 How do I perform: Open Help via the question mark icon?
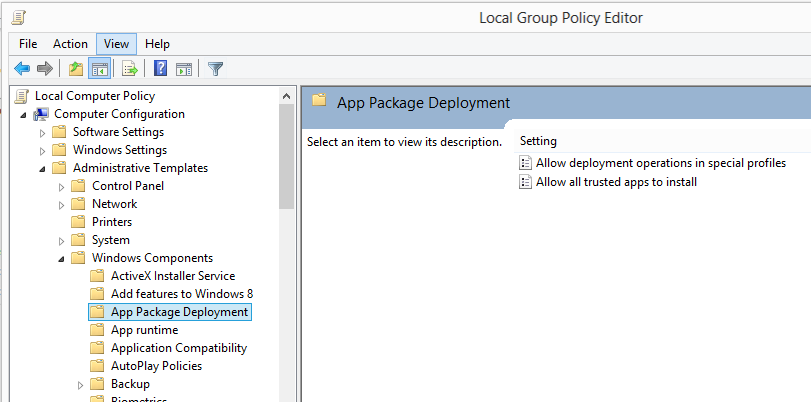pyautogui.click(x=160, y=68)
